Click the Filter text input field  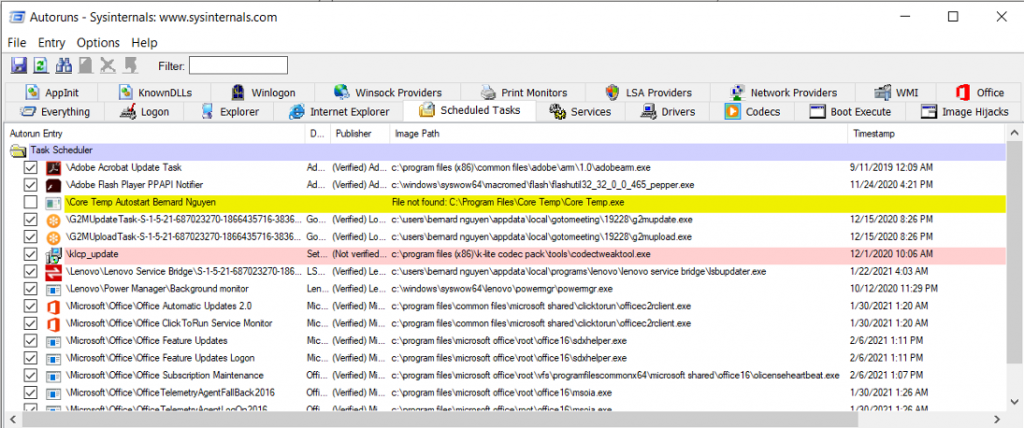pyautogui.click(x=238, y=65)
